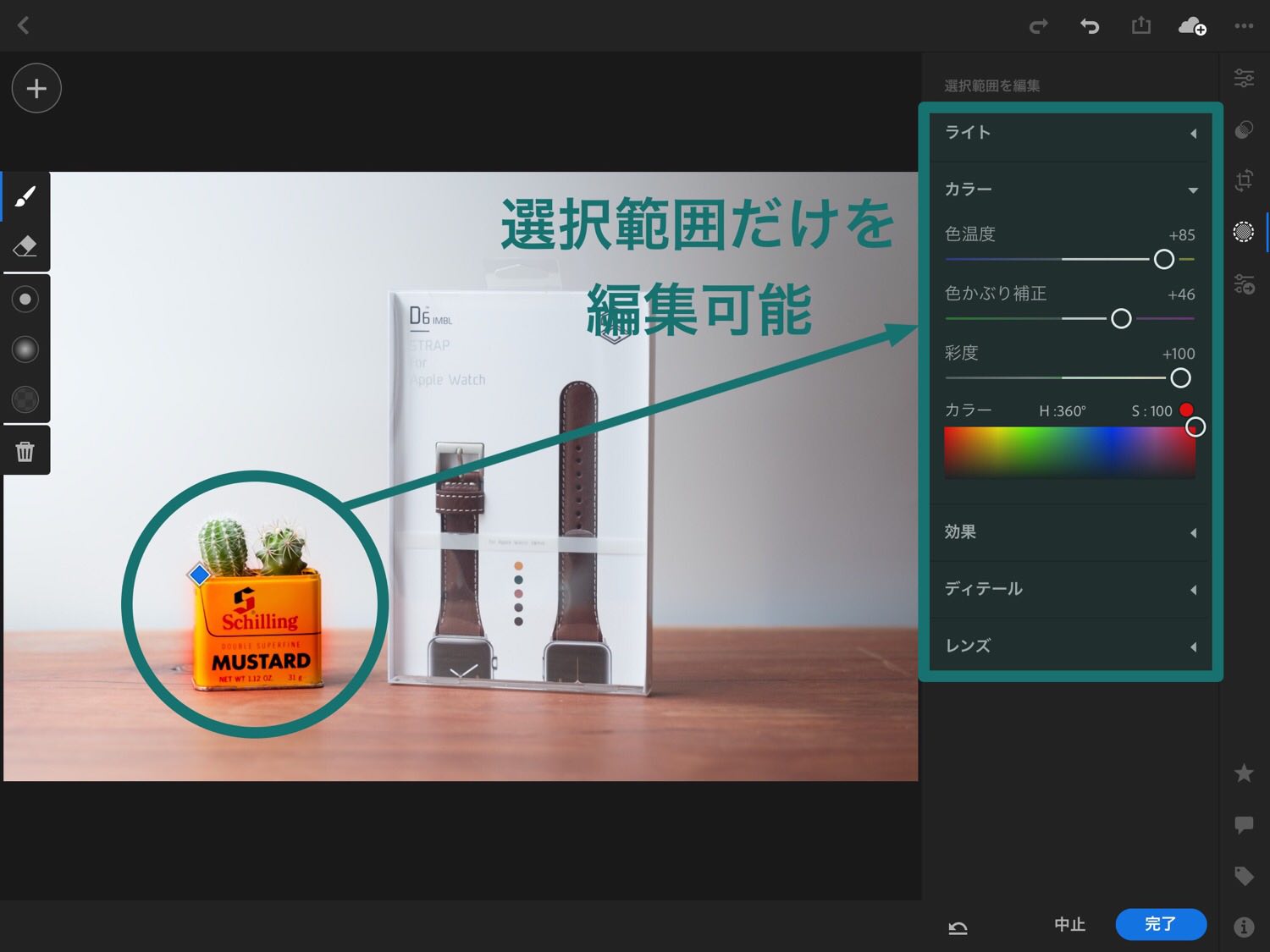Expand the ディテール section

pyautogui.click(x=1070, y=589)
